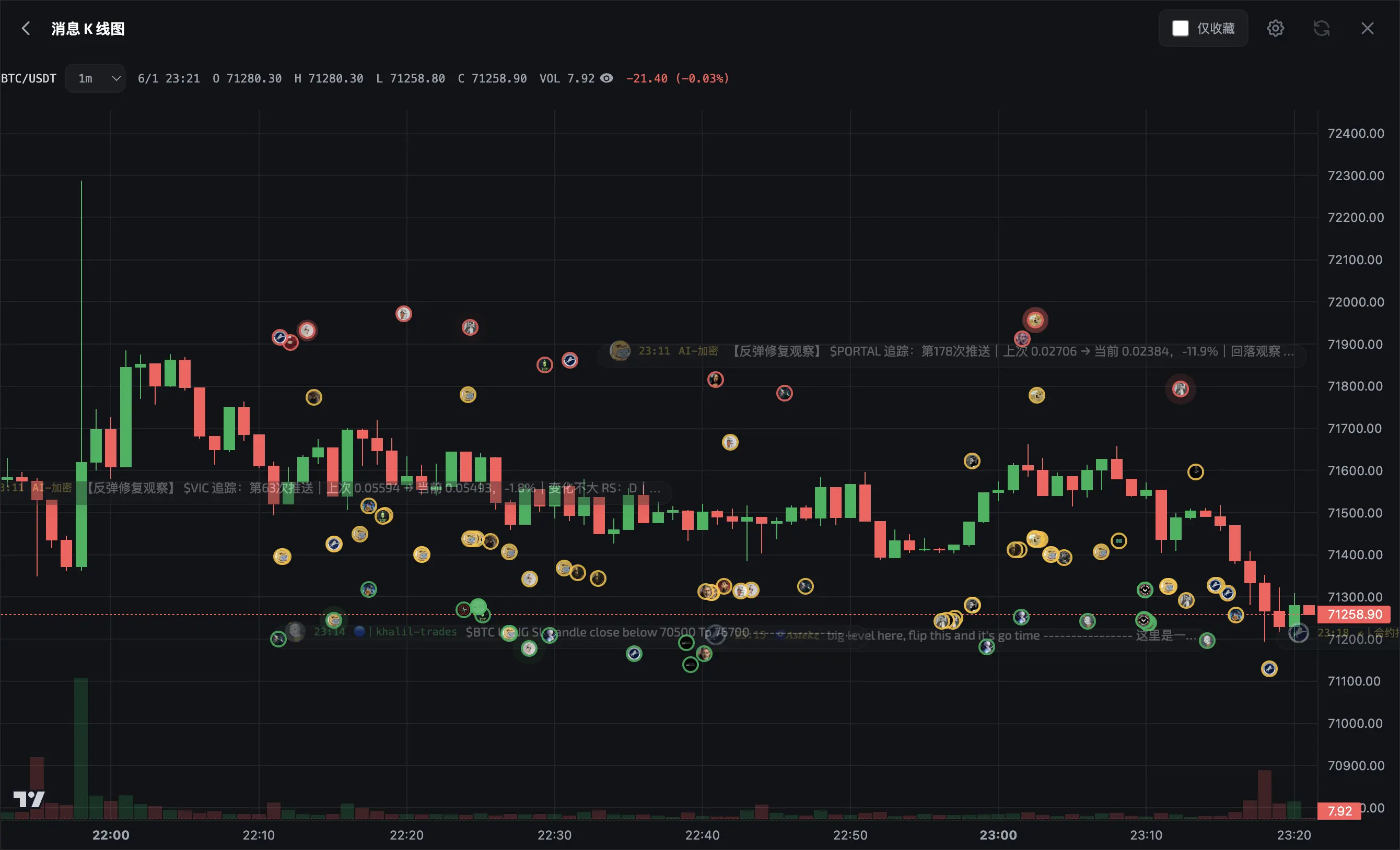Click the 23:00 time axis label
Screen dimensions: 1400x850
click(998, 835)
